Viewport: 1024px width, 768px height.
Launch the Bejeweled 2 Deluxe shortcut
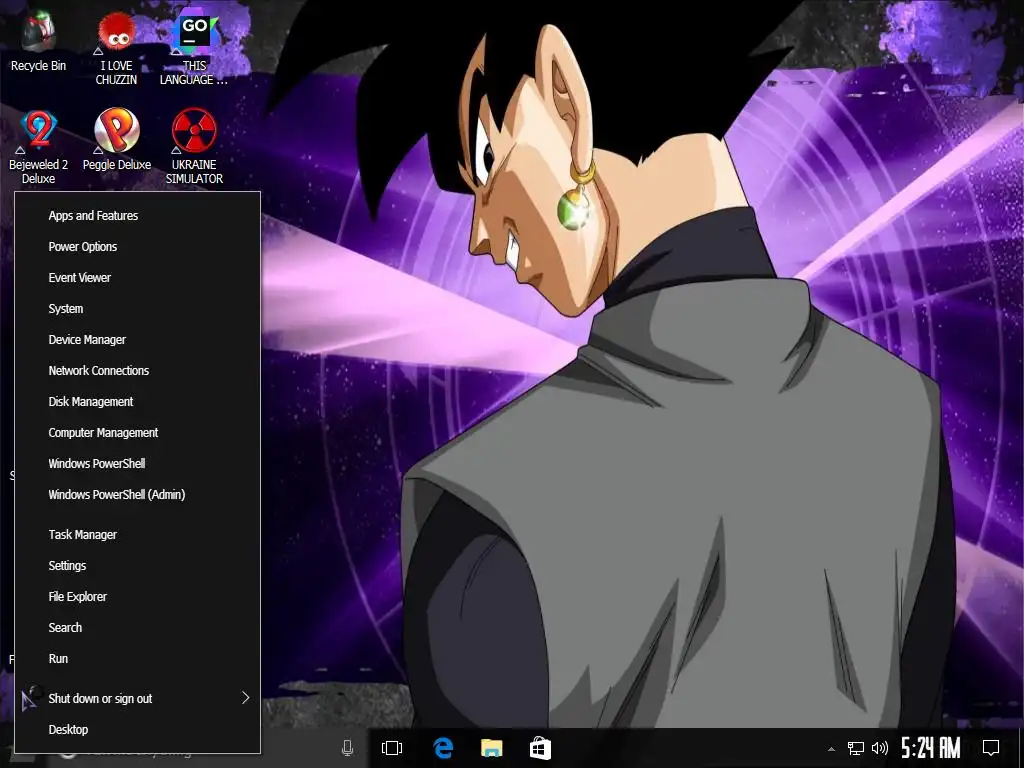pyautogui.click(x=38, y=147)
